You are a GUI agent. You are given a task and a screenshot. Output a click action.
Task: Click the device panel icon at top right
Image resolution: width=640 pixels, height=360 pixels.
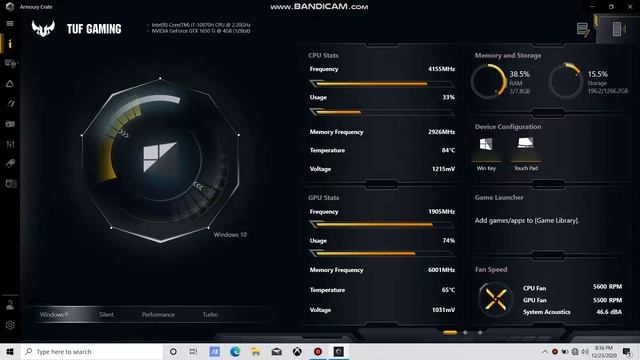tap(617, 29)
